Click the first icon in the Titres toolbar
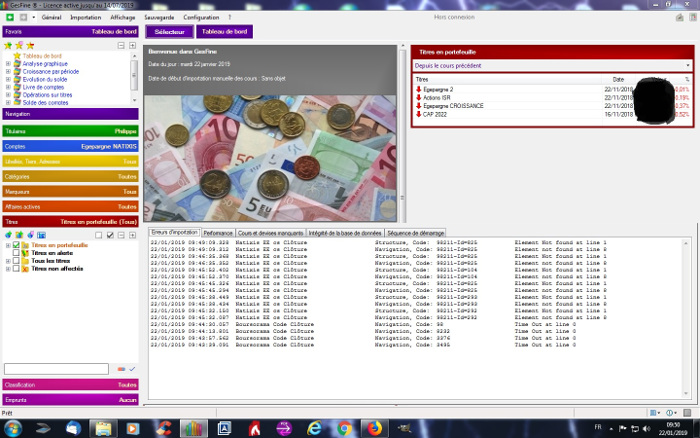This screenshot has width=700, height=438. pyautogui.click(x=8, y=234)
